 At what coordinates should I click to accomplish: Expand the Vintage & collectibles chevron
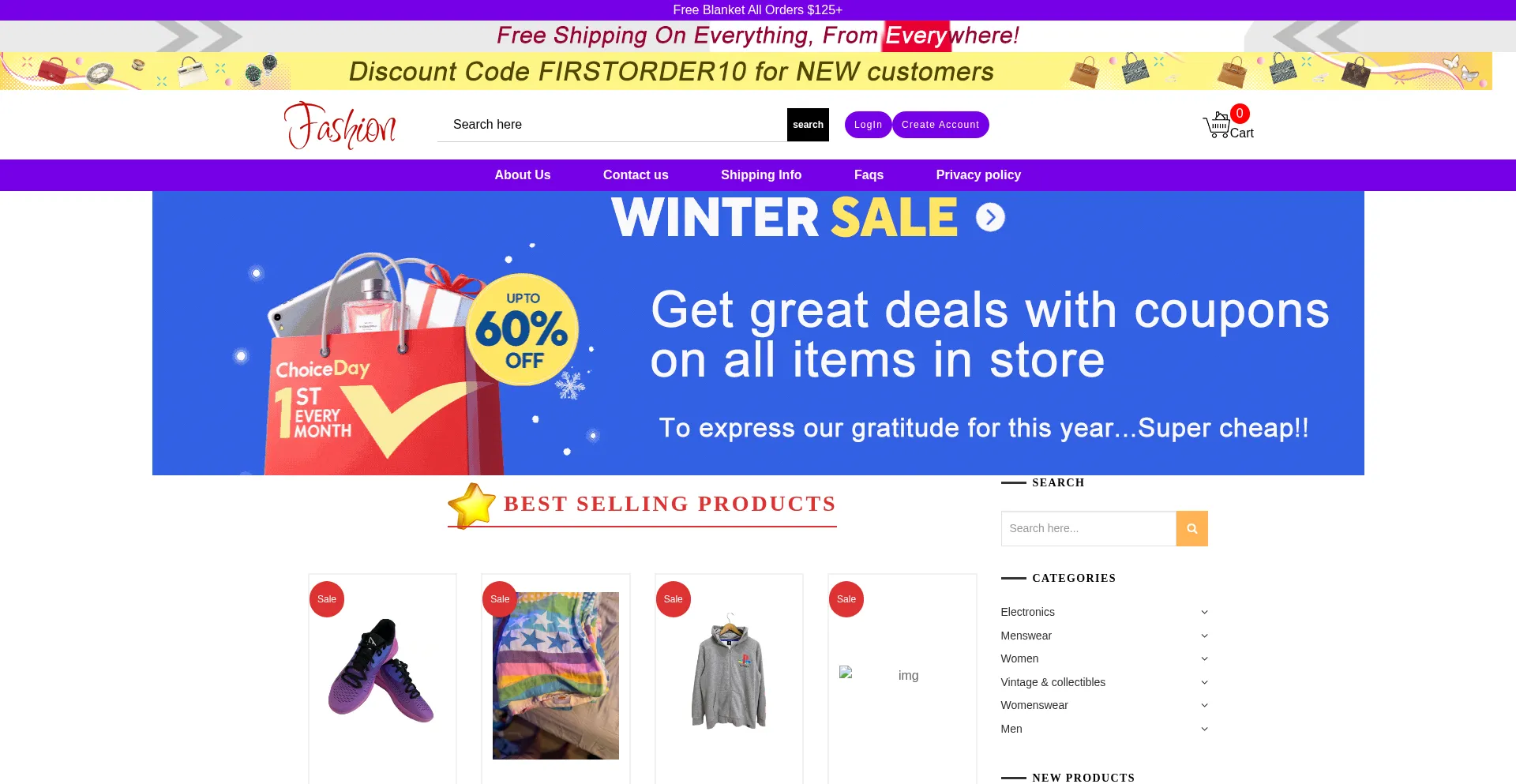pyautogui.click(x=1204, y=682)
